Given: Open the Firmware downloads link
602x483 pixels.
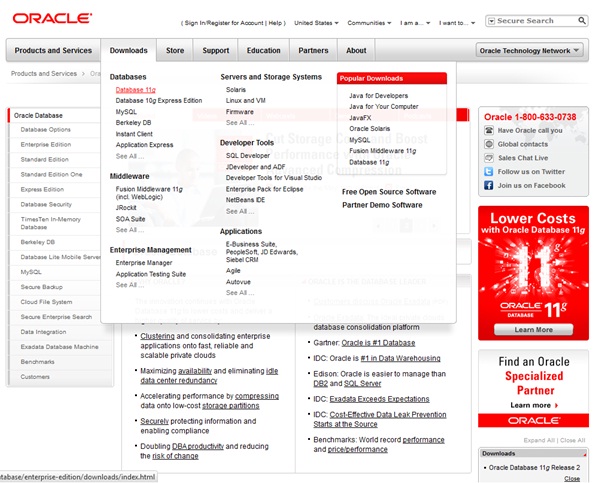Looking at the screenshot, I should click(x=240, y=112).
